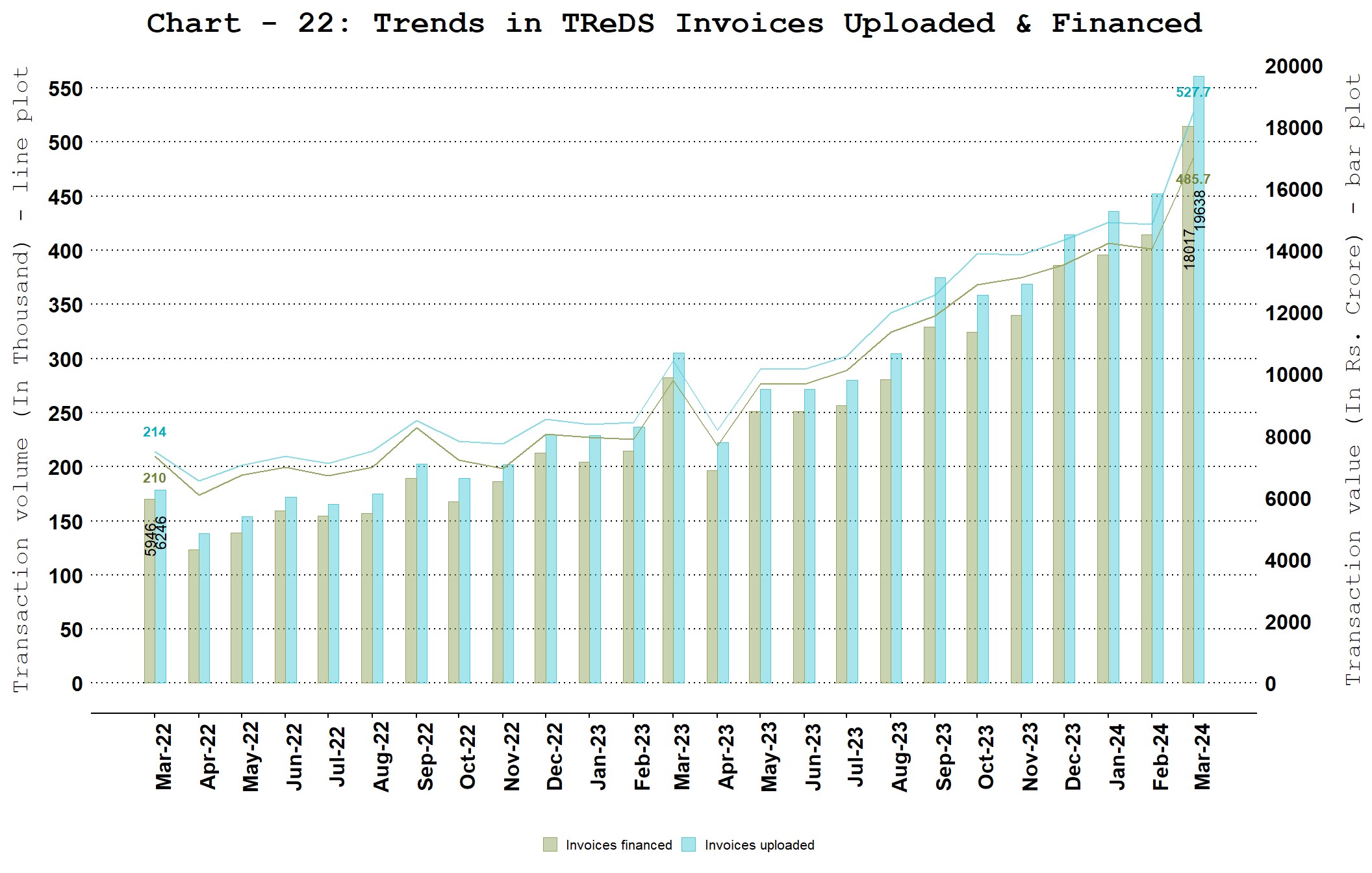Click the Feb-24 x-axis label
1372x873 pixels.
[x=1160, y=757]
